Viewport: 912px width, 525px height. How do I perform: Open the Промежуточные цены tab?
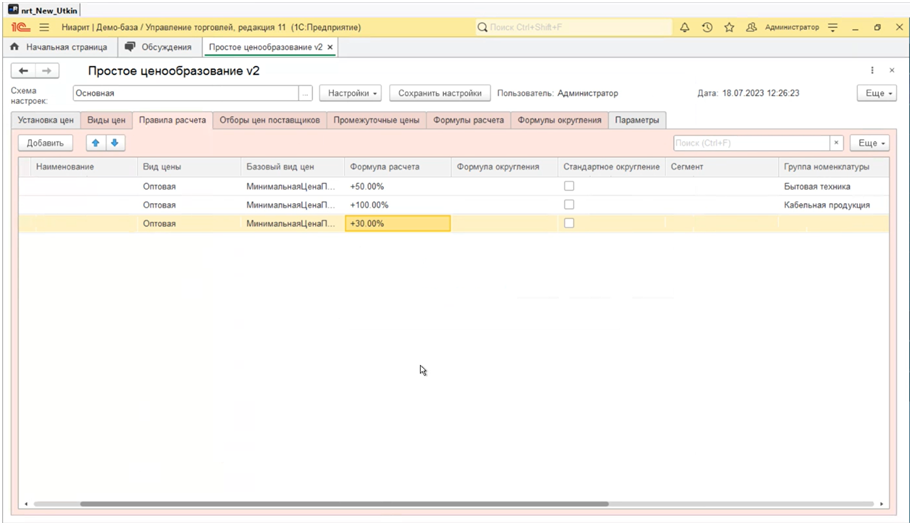[x=376, y=120]
